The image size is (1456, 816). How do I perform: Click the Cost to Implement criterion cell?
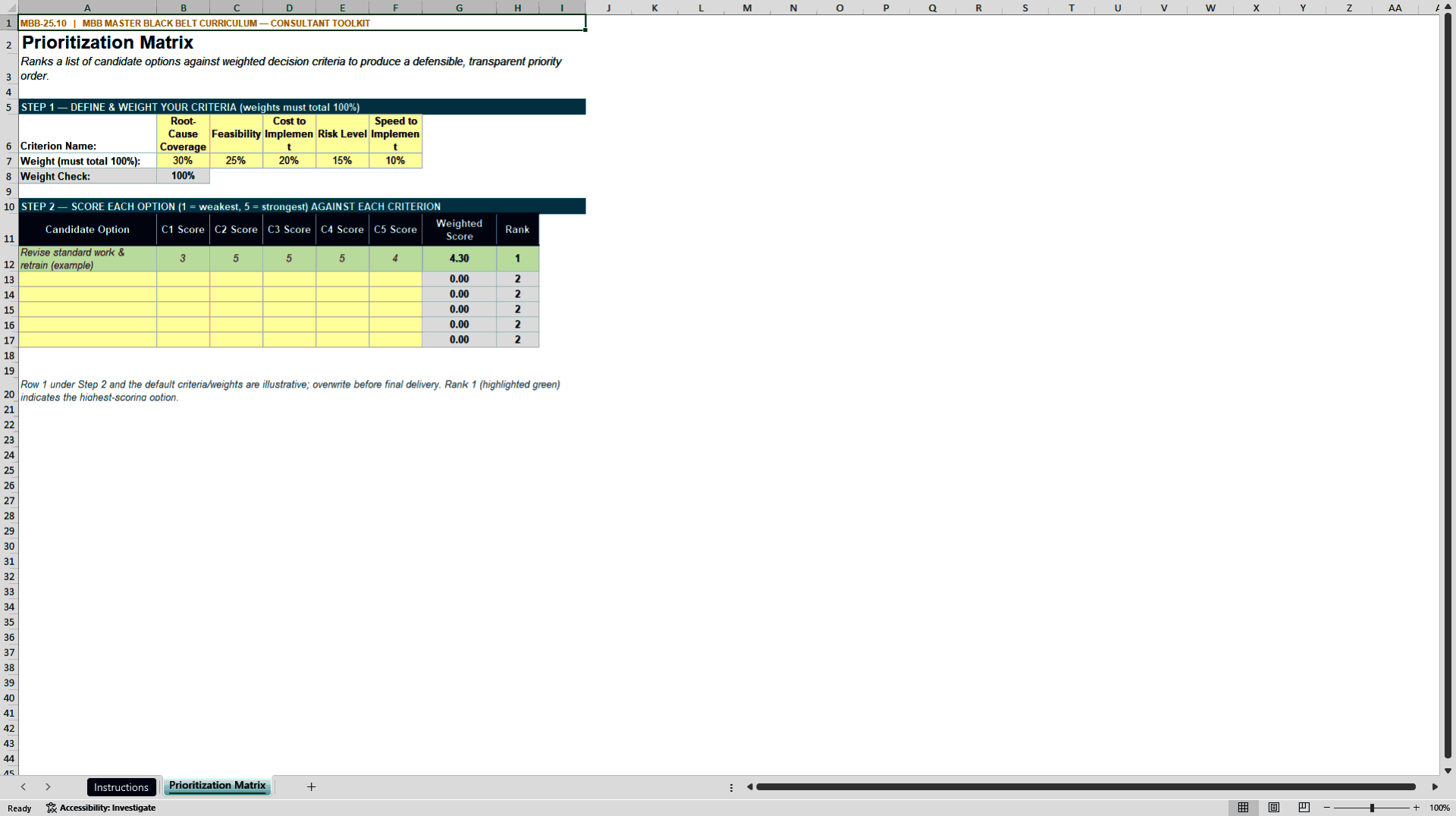pyautogui.click(x=289, y=133)
